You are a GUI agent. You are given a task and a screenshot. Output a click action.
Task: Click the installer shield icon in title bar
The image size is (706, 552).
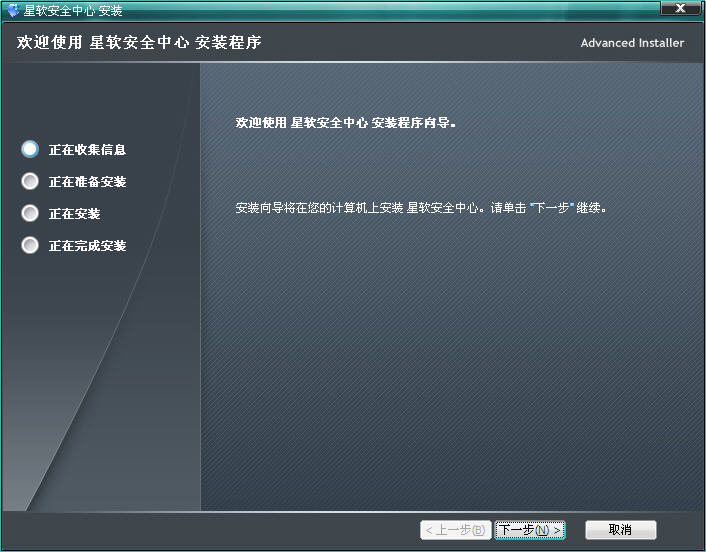(x=13, y=10)
